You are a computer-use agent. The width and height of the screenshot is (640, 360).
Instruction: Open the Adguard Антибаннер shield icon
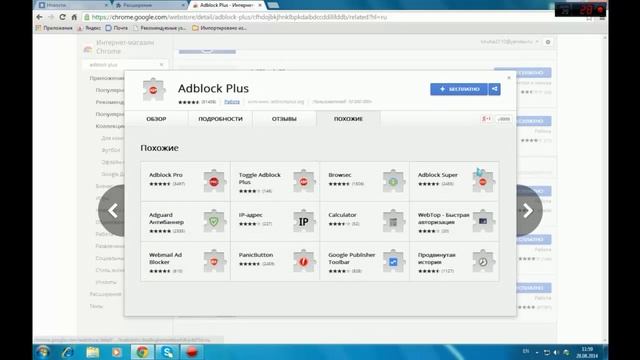pyautogui.click(x=214, y=221)
